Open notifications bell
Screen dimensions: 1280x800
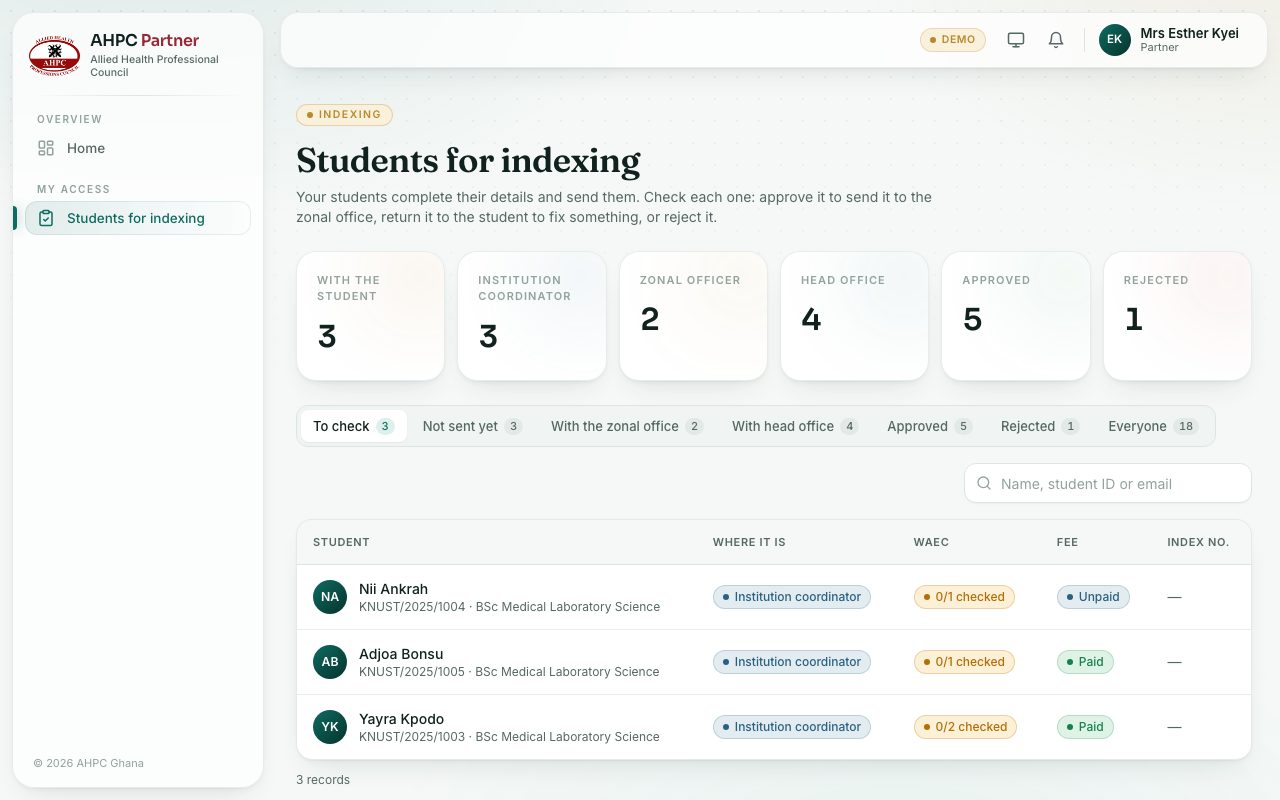coord(1056,40)
